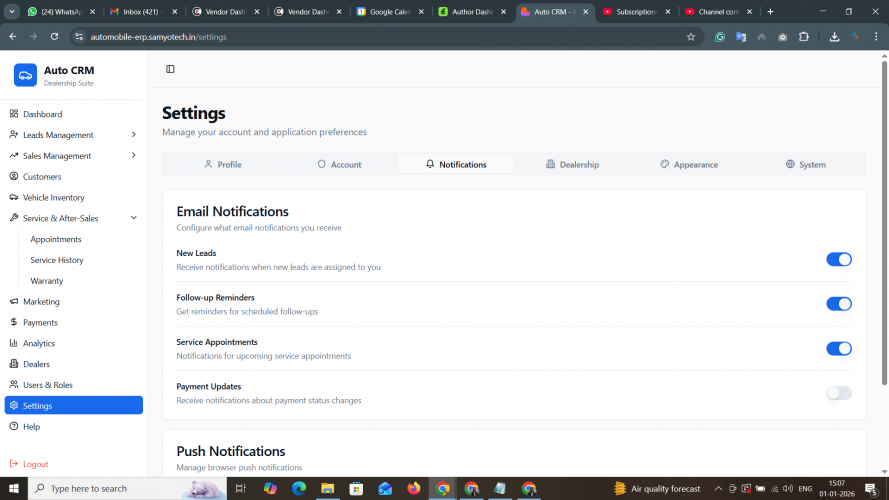This screenshot has width=889, height=500.
Task: Switch to the Google Calendar tab
Action: [x=390, y=11]
